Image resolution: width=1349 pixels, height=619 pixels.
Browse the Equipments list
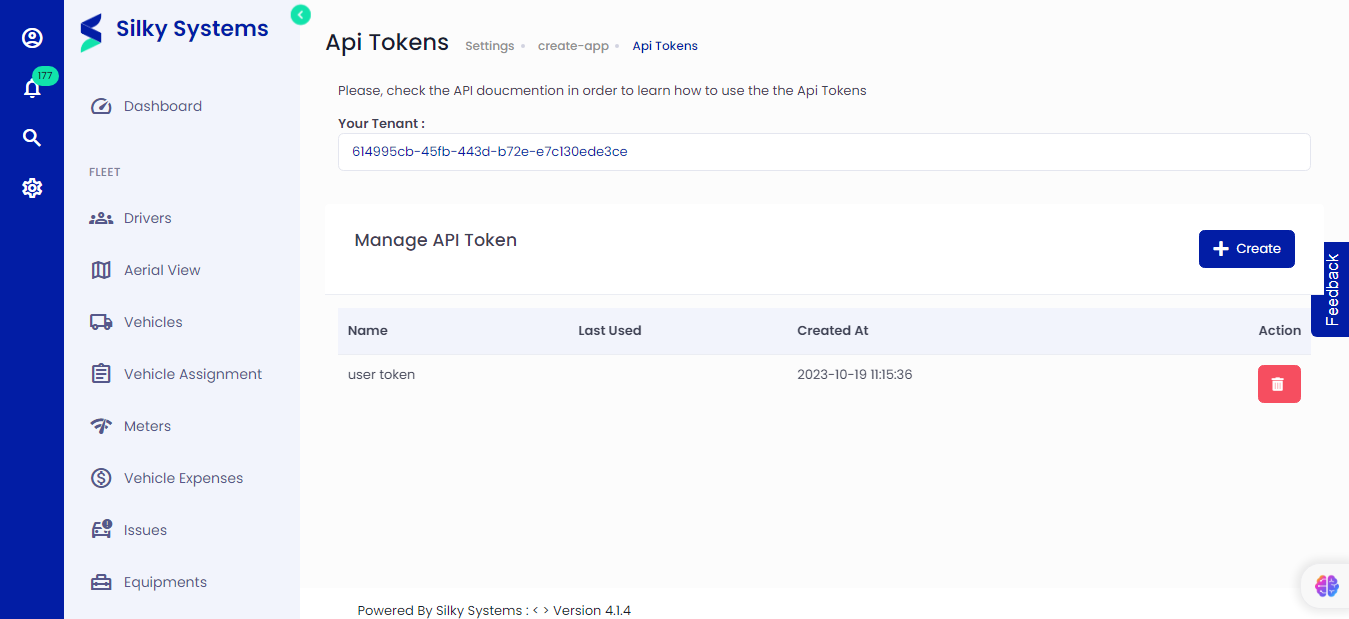tap(164, 582)
